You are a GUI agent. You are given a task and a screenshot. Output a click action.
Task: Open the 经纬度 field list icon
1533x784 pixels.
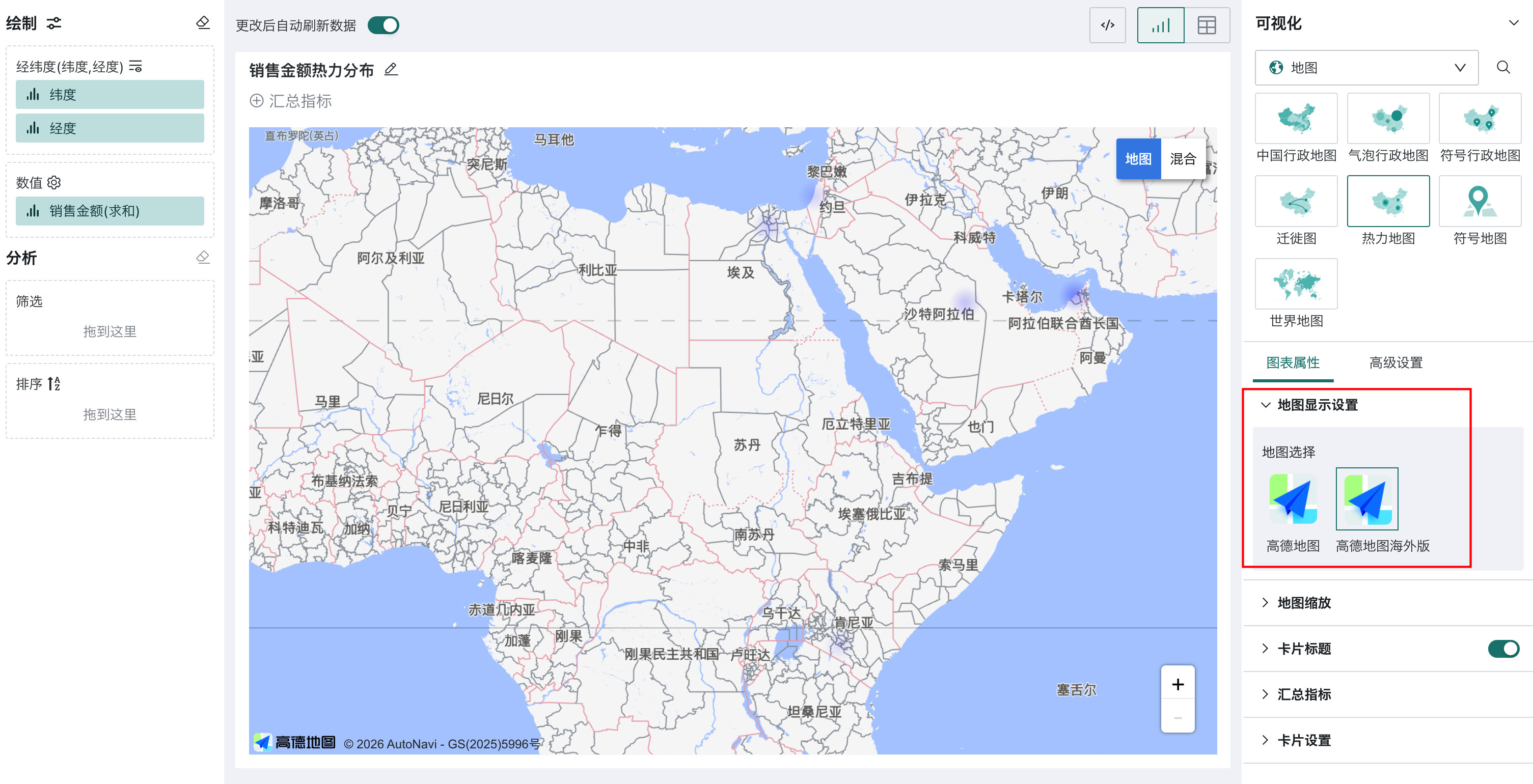(x=135, y=66)
